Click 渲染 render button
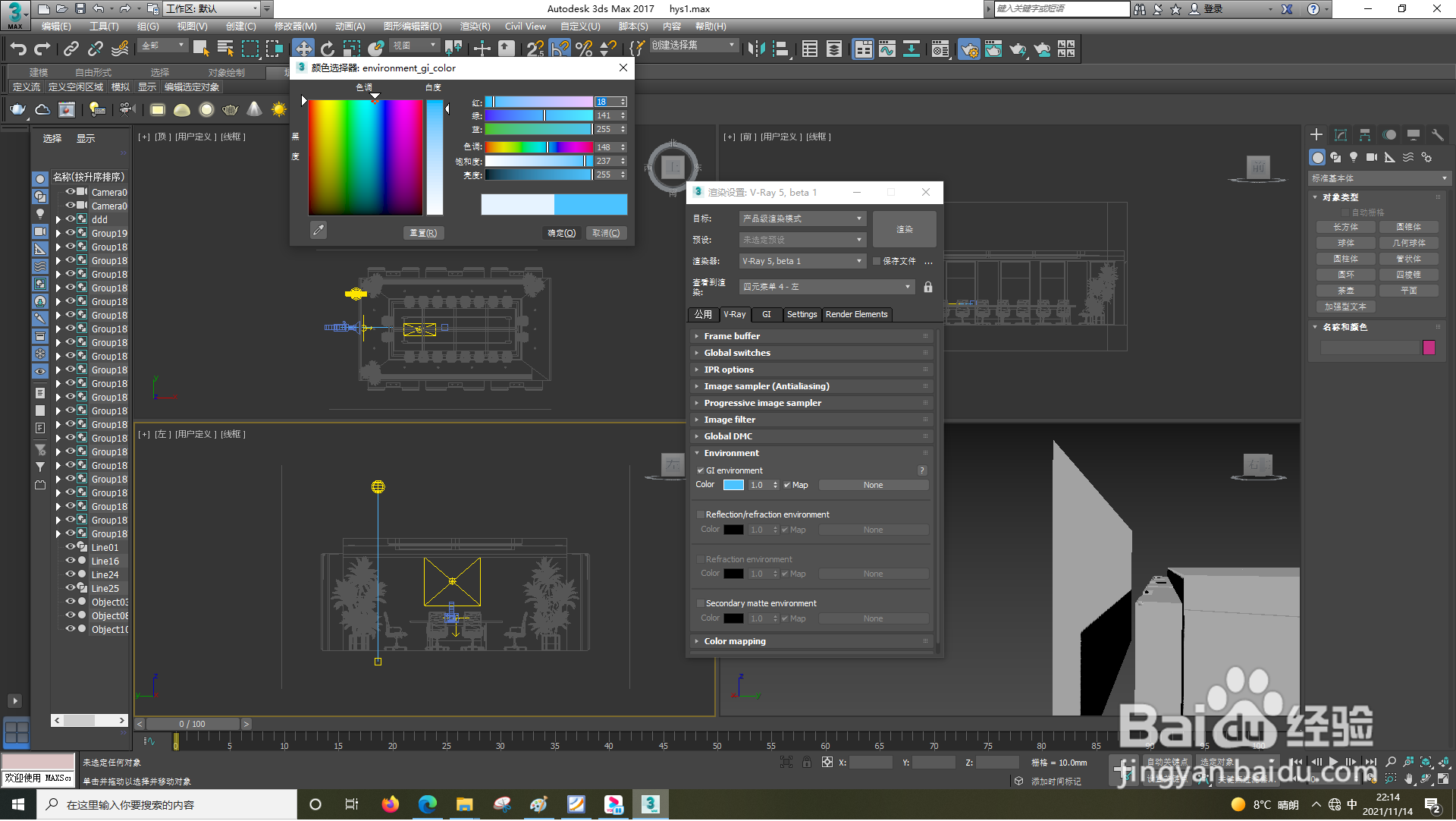 [905, 229]
